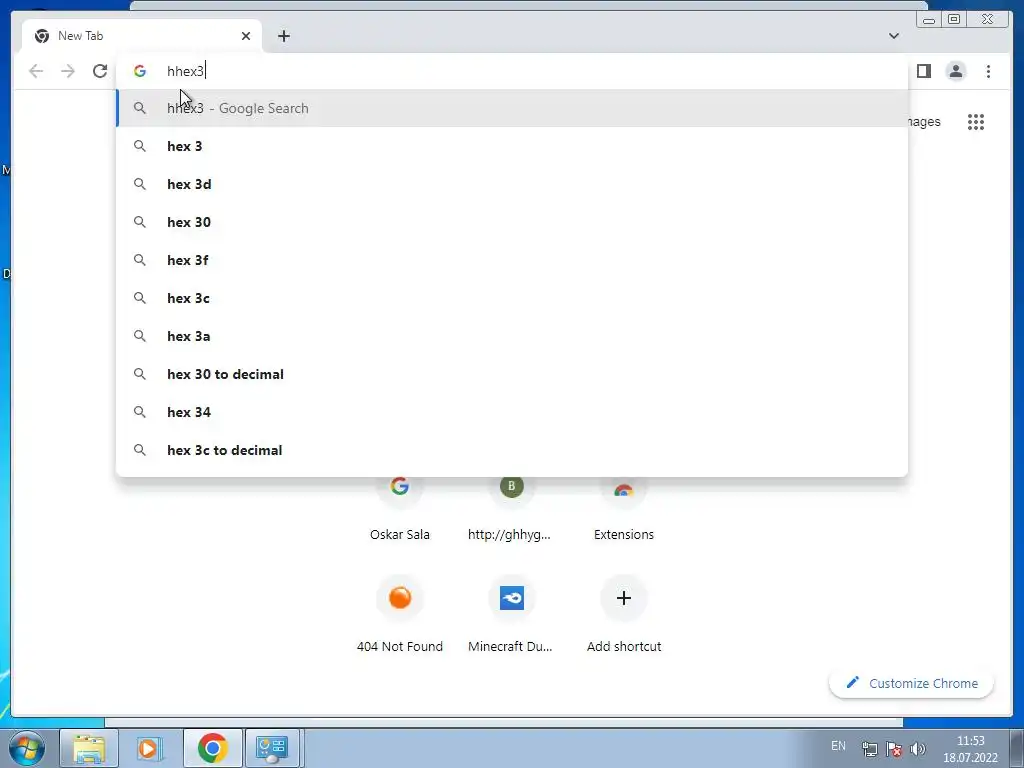Open the network tray icon

tap(869, 749)
